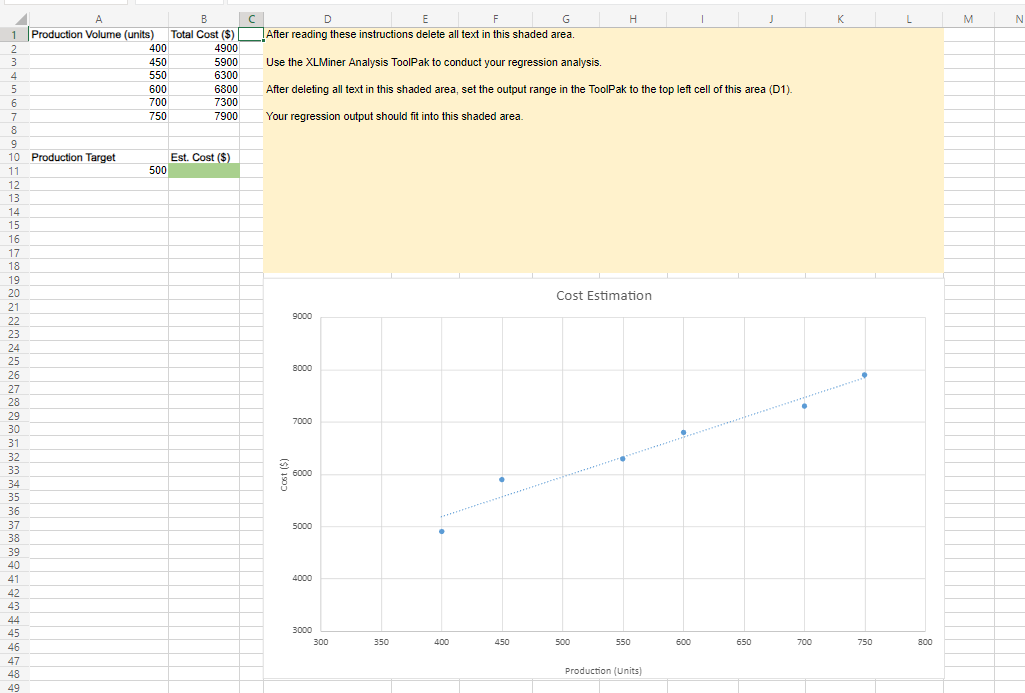Click the green shaded Est. Cost cell
The image size is (1025, 693).
click(204, 170)
